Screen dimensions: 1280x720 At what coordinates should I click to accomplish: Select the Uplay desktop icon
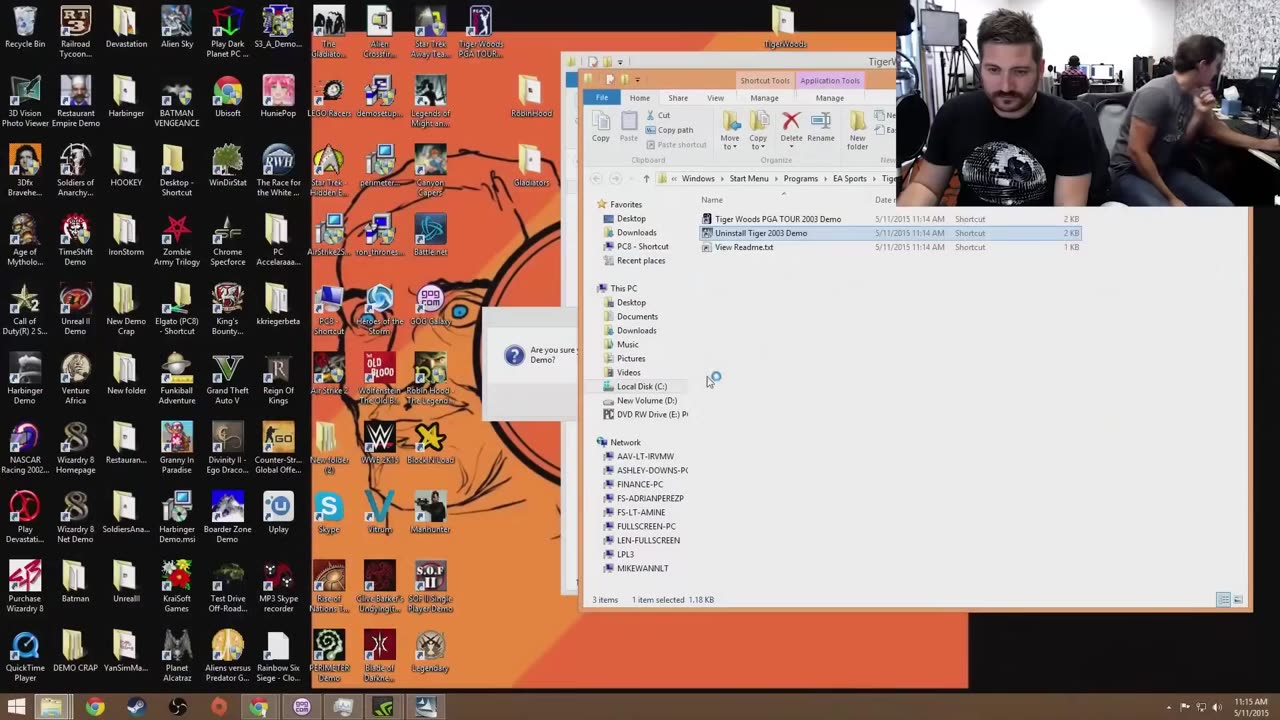278,513
